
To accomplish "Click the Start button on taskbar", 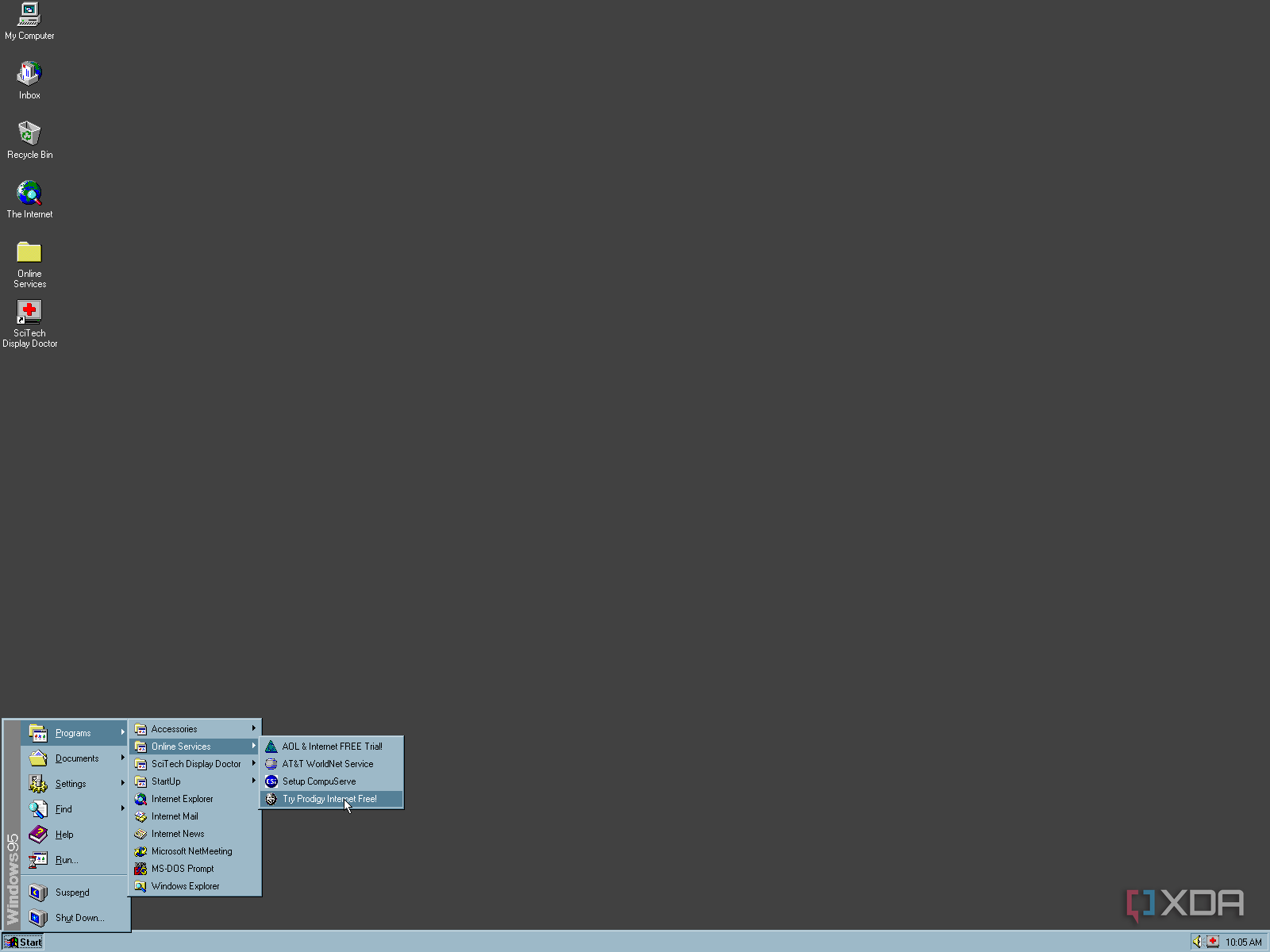I will pos(23,942).
